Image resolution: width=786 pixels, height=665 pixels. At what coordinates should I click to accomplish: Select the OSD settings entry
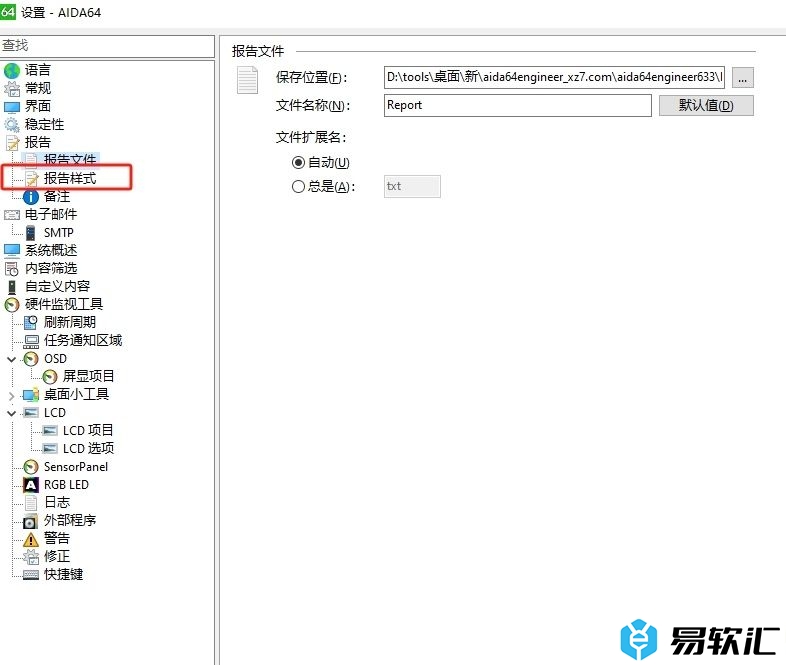[55, 359]
